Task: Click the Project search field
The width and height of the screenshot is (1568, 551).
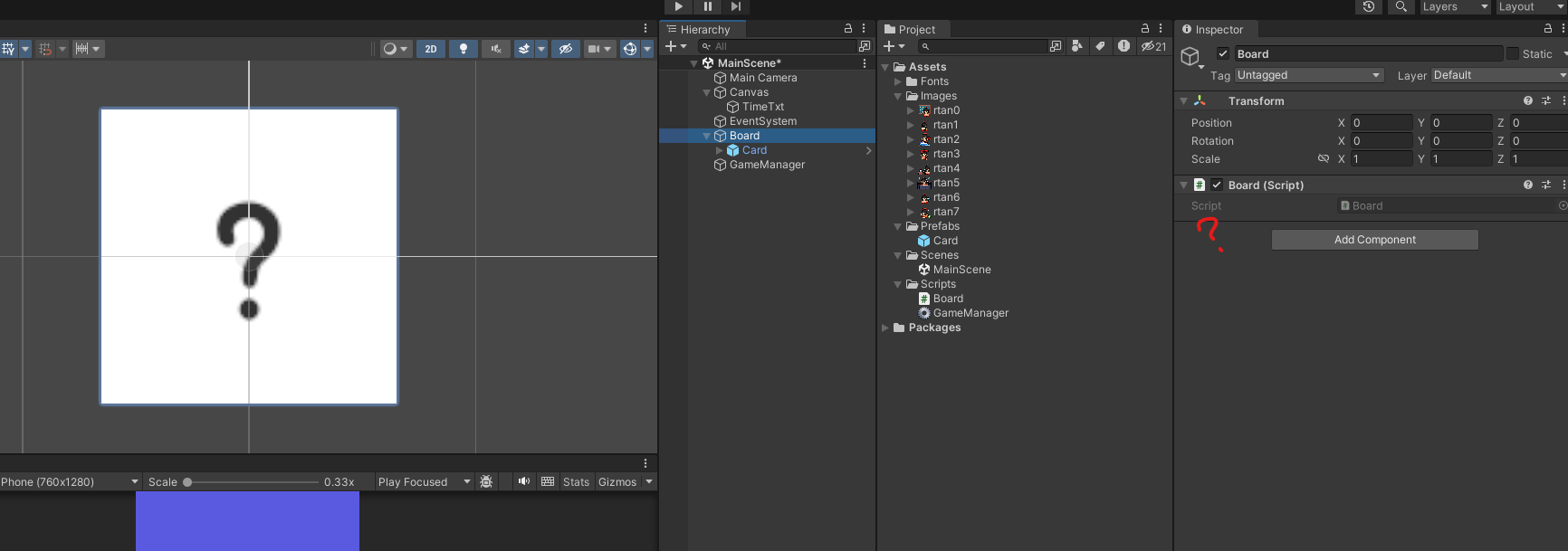Action: click(981, 46)
